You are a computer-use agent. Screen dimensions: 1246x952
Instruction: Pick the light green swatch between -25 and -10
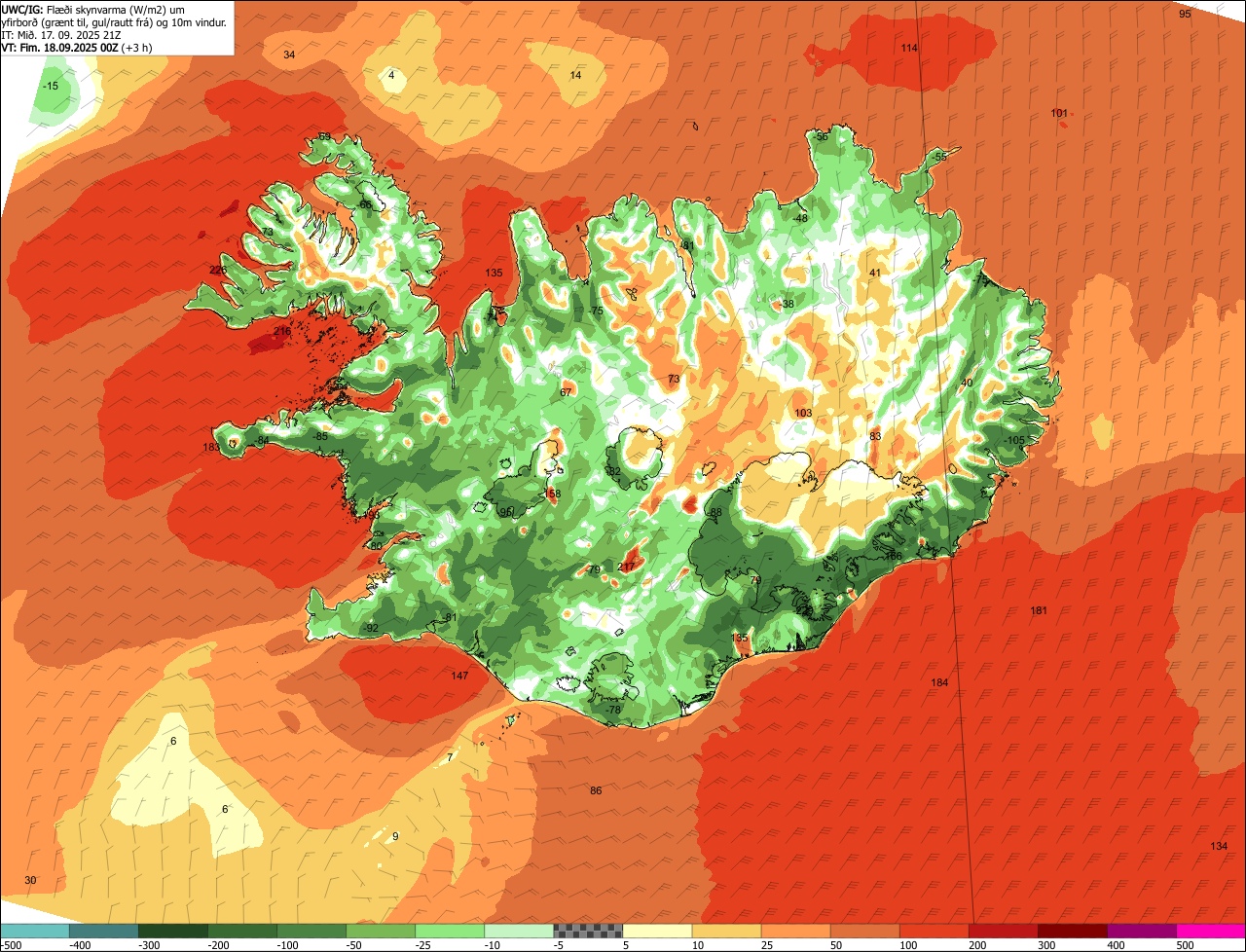click(x=449, y=931)
